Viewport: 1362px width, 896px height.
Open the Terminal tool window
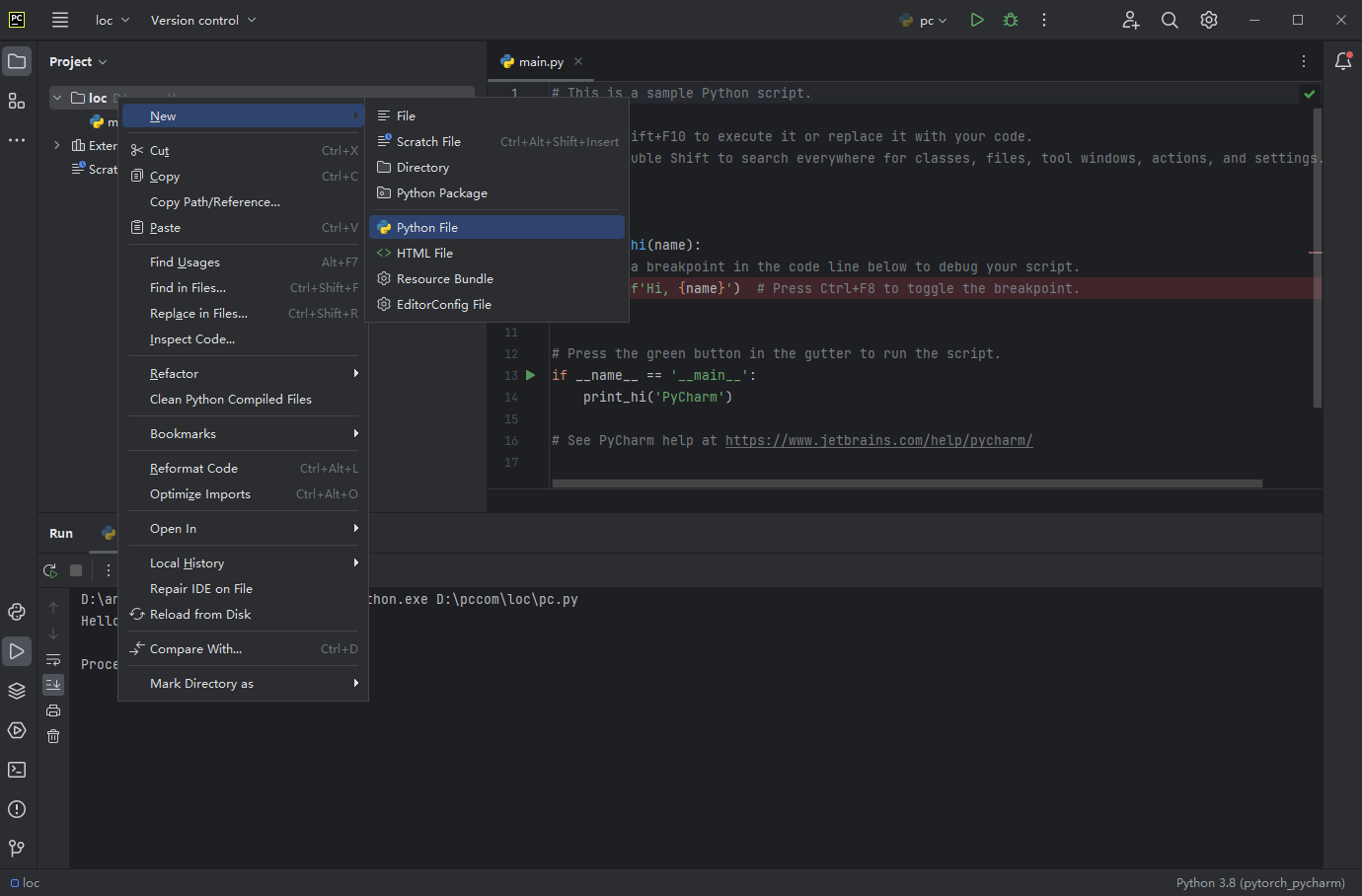click(x=17, y=770)
